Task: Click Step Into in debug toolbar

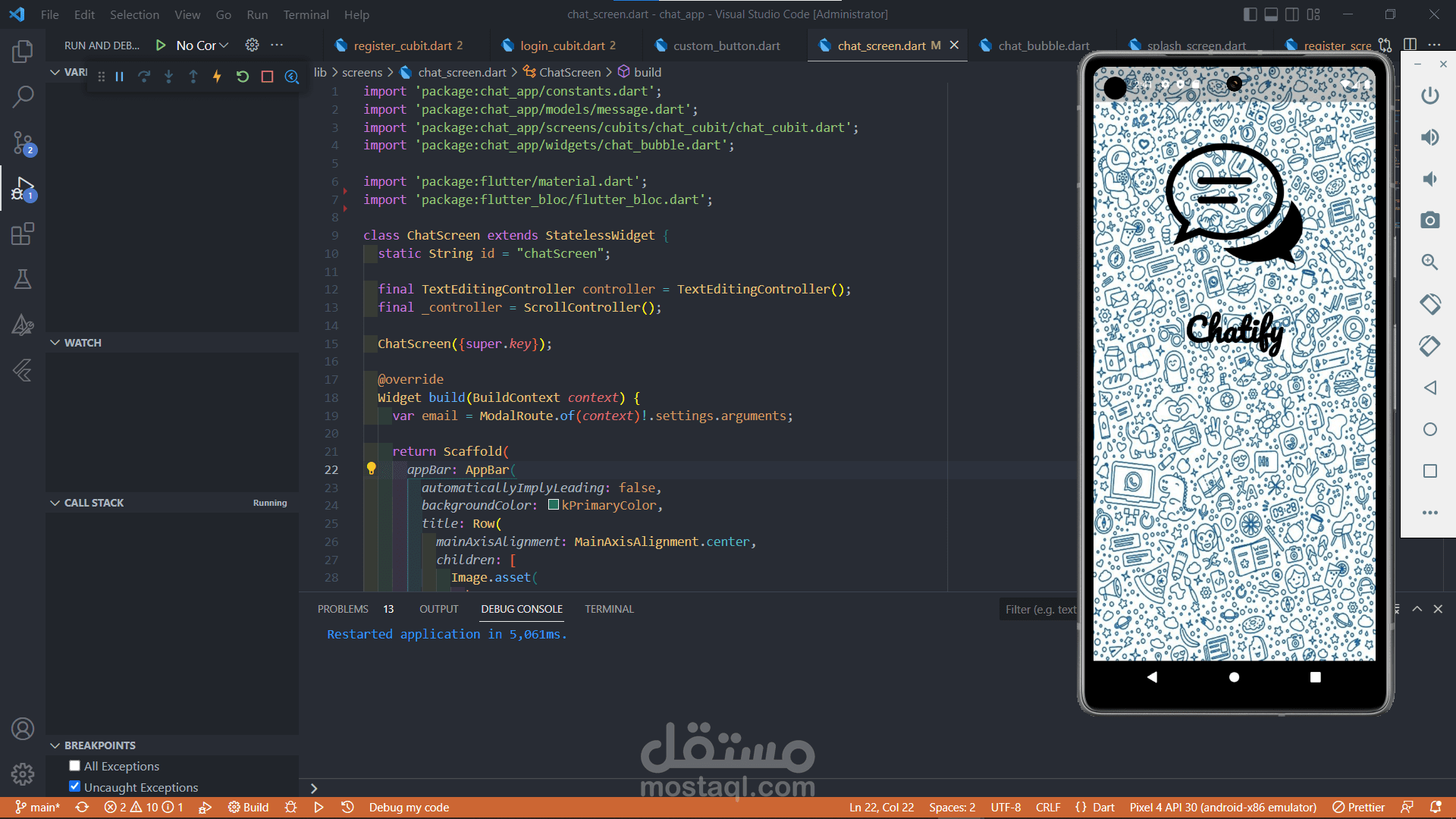Action: (168, 77)
